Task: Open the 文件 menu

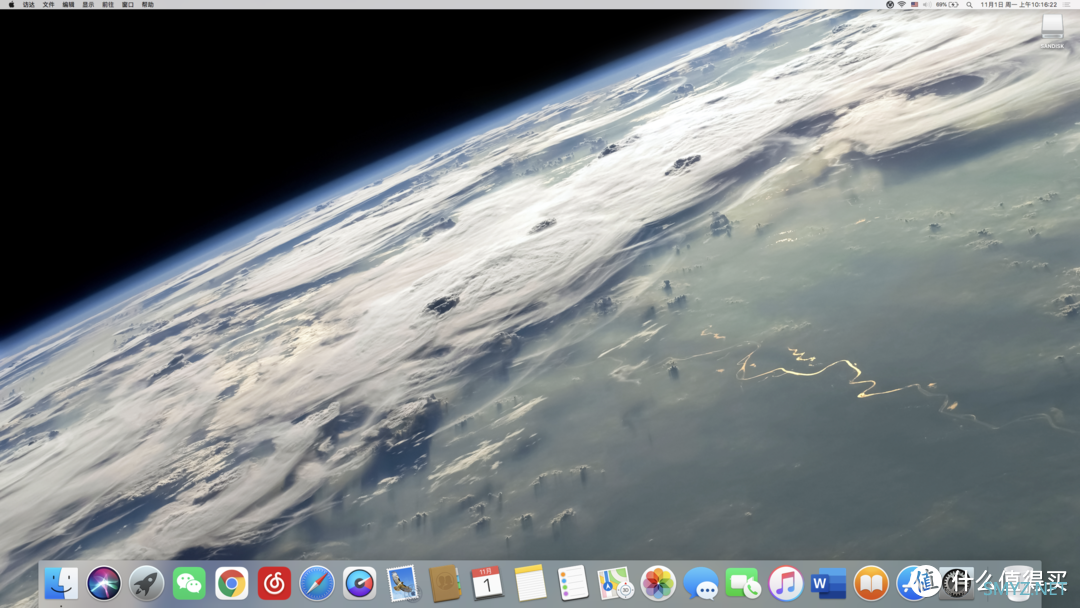Action: pyautogui.click(x=48, y=5)
